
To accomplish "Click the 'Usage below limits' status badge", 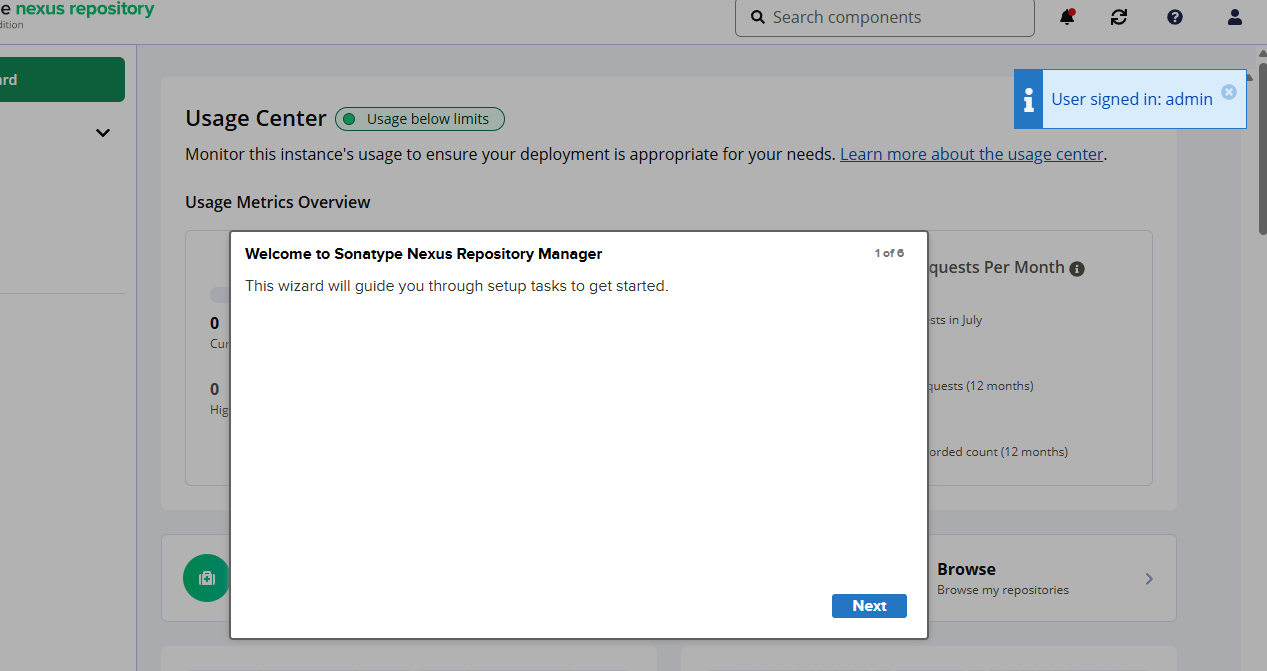I will pyautogui.click(x=420, y=119).
